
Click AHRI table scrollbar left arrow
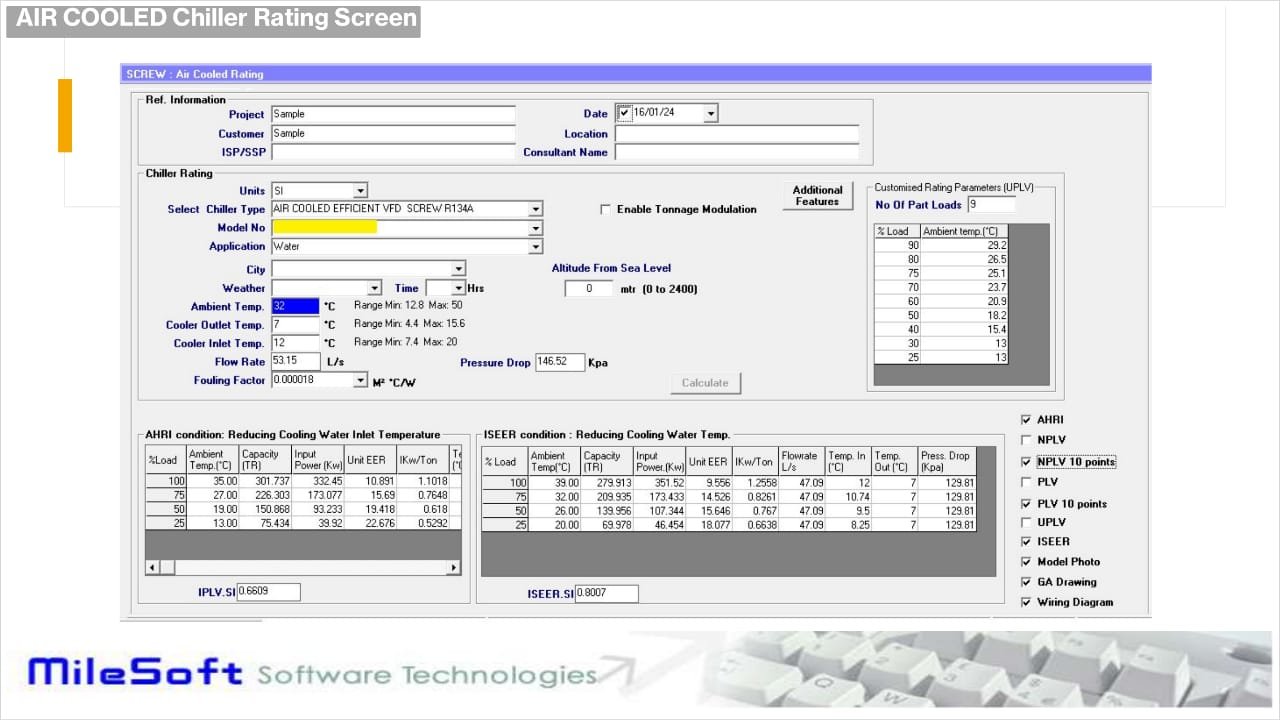(x=152, y=567)
